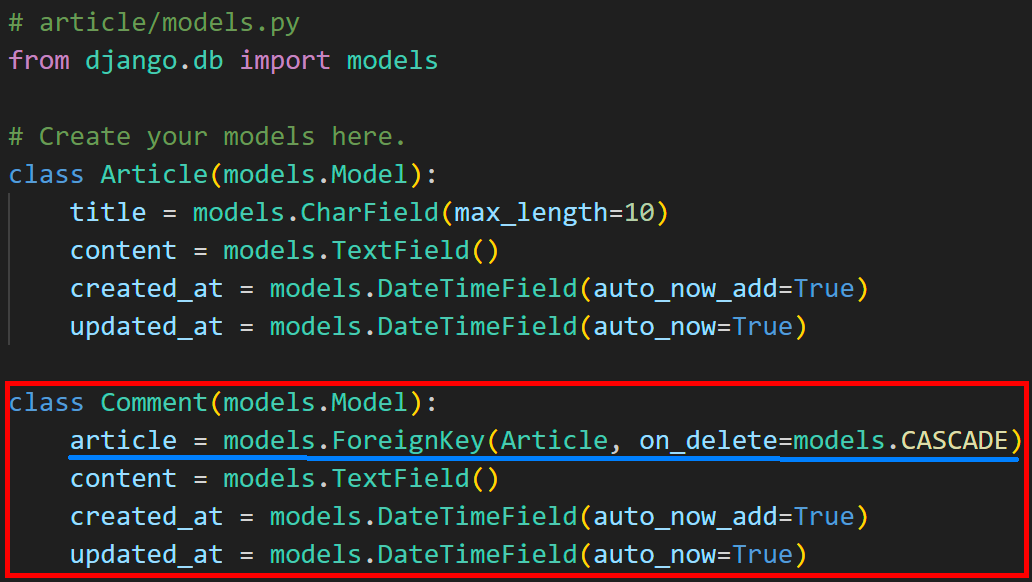Click 'article' field name in Comment class
This screenshot has height=582, width=1032.
[123, 440]
